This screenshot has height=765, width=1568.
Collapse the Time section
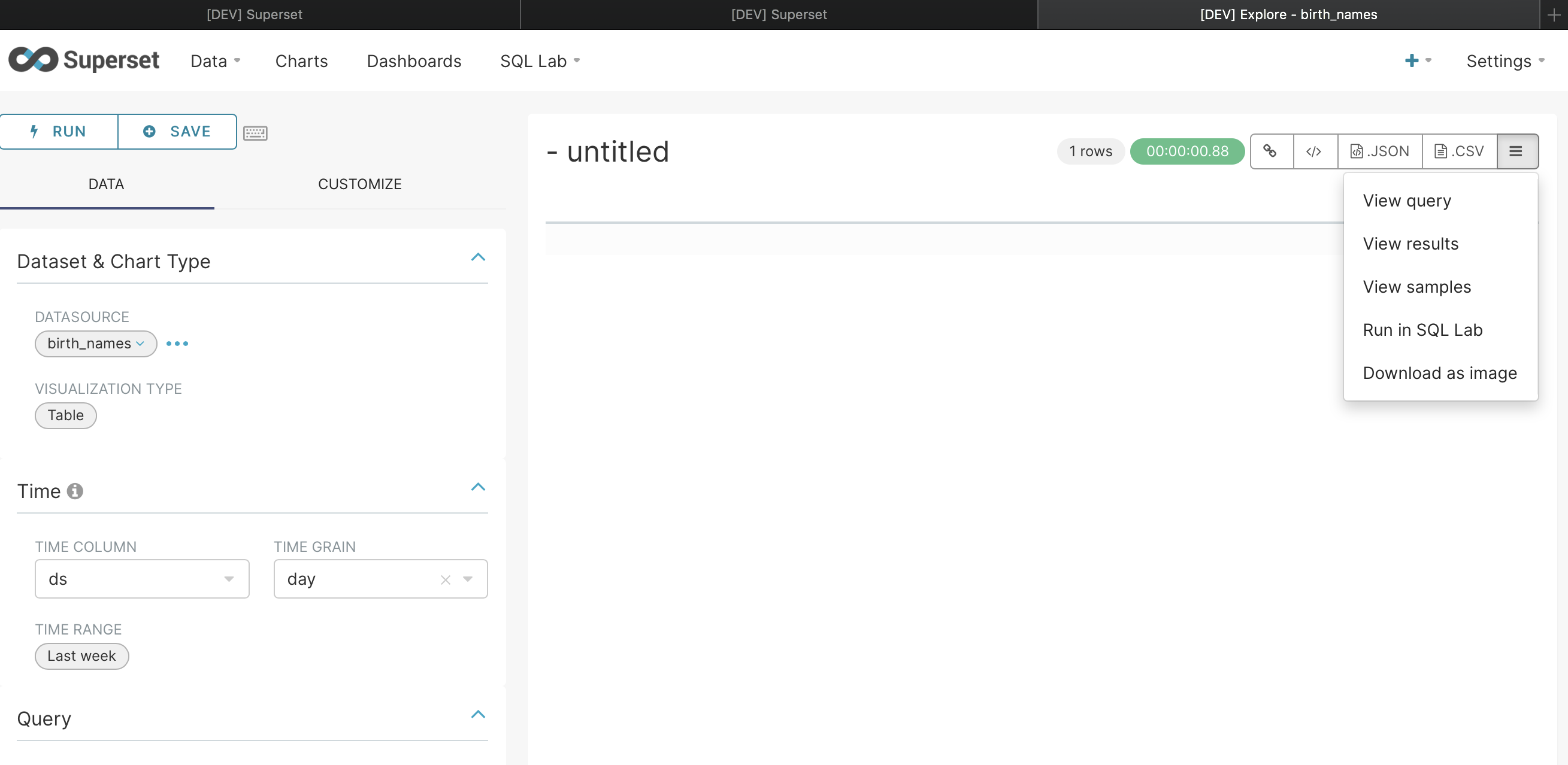(478, 487)
